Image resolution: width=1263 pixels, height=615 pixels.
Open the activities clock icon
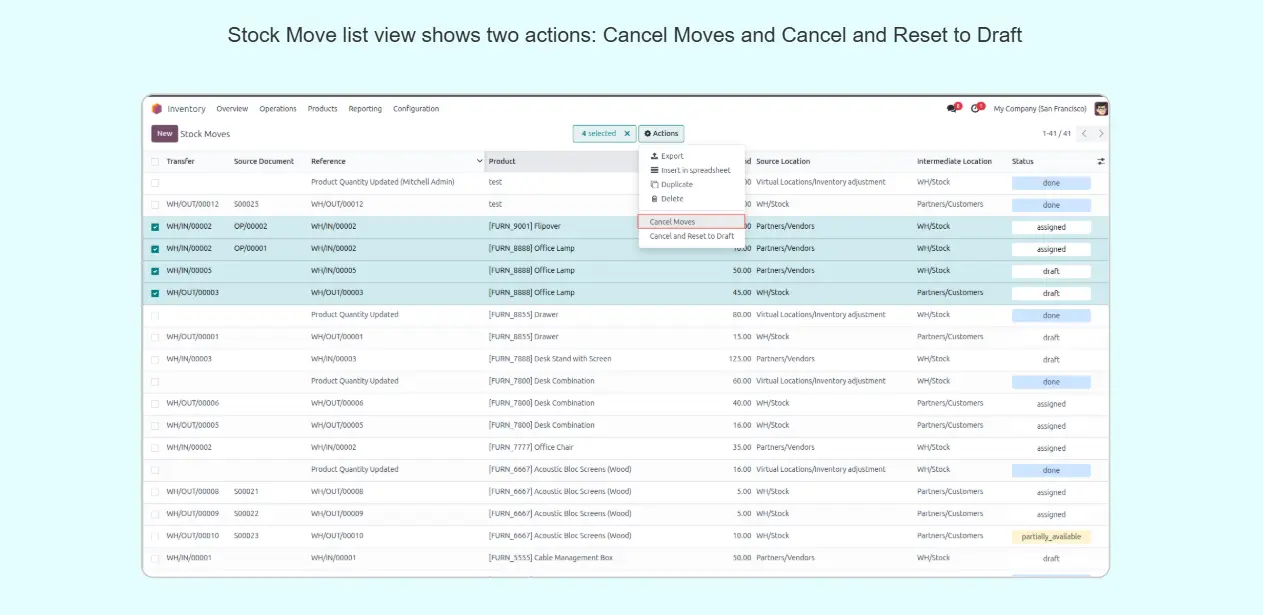click(x=976, y=109)
